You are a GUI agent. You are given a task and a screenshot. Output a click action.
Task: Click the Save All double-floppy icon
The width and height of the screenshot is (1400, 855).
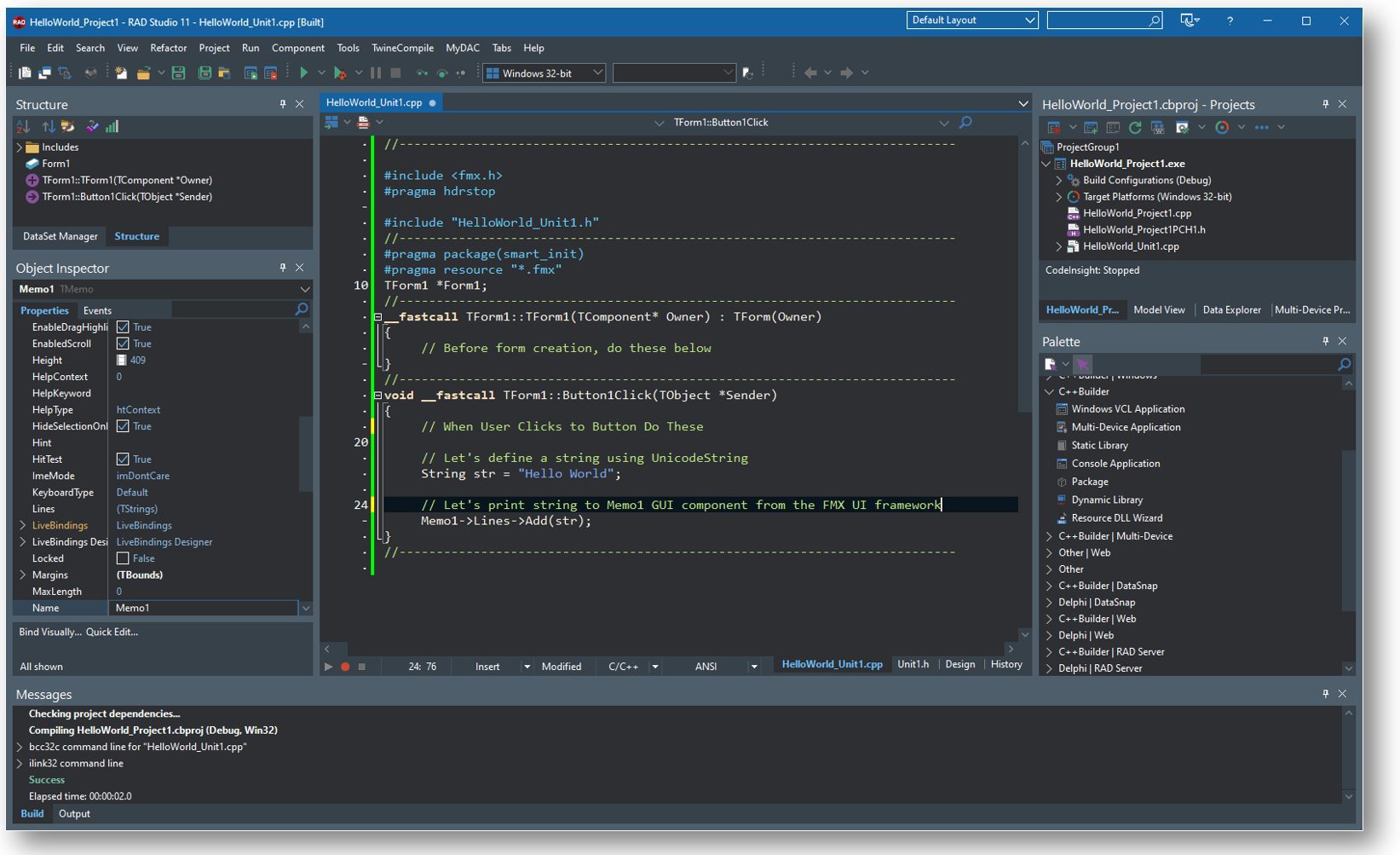click(x=205, y=73)
